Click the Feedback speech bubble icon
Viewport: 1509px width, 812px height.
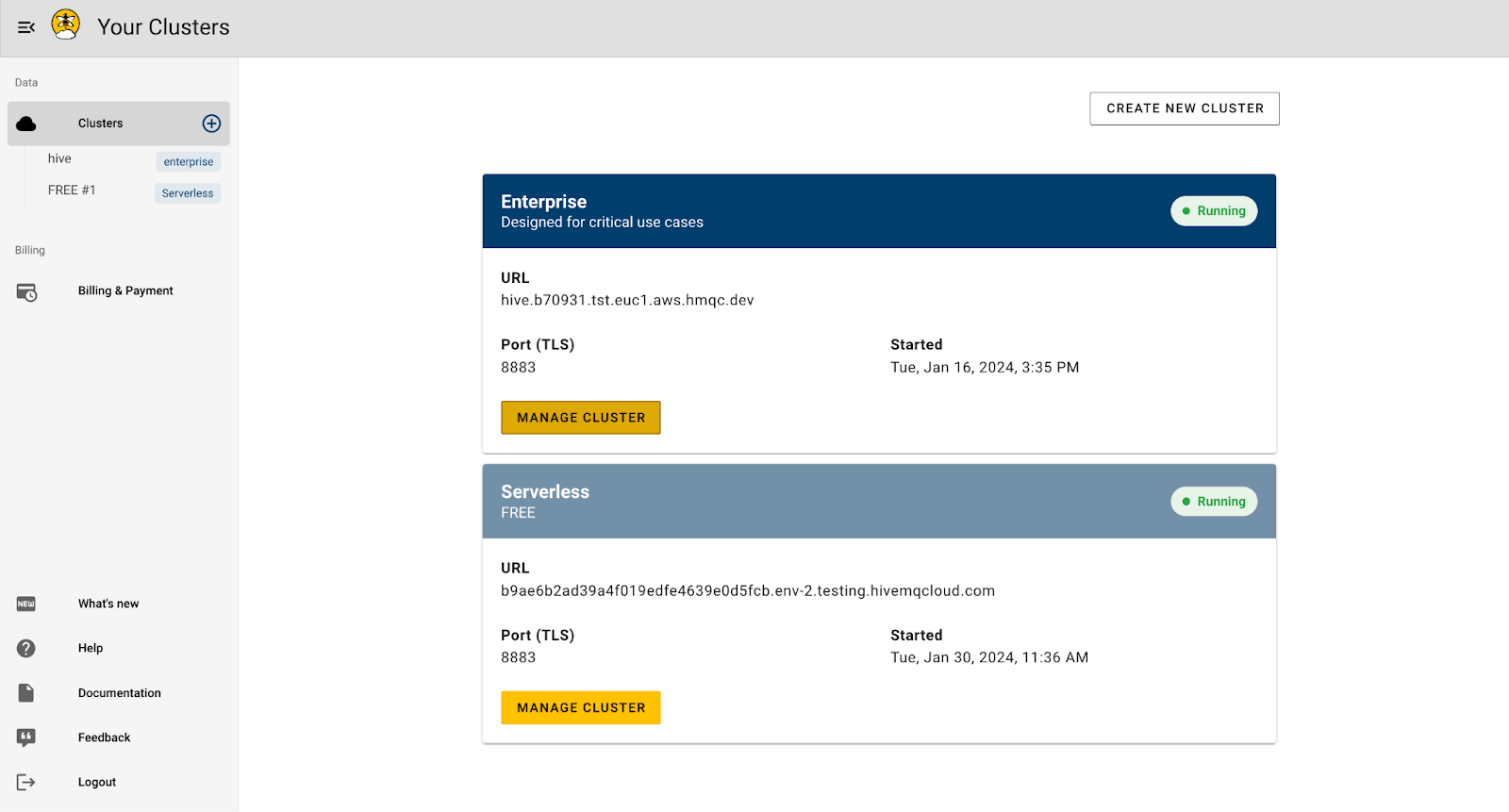click(26, 737)
